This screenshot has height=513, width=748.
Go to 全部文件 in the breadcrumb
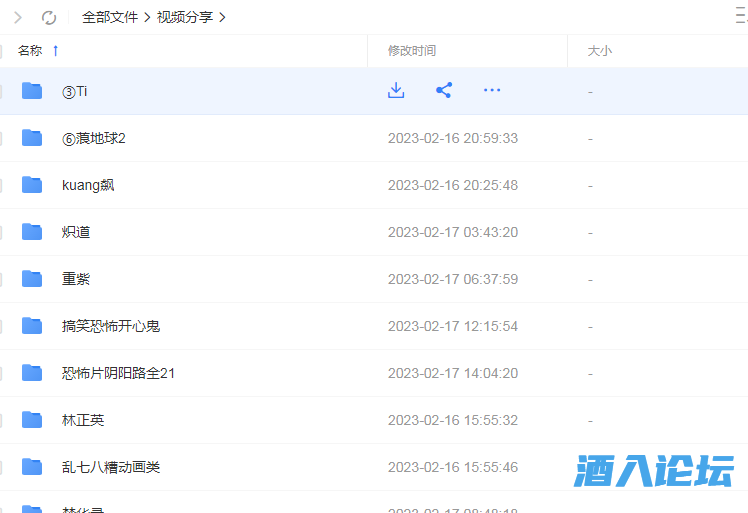(109, 17)
